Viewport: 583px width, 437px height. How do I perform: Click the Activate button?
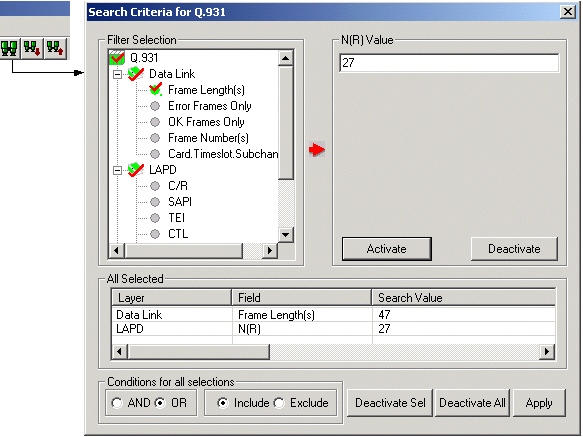coord(387,249)
